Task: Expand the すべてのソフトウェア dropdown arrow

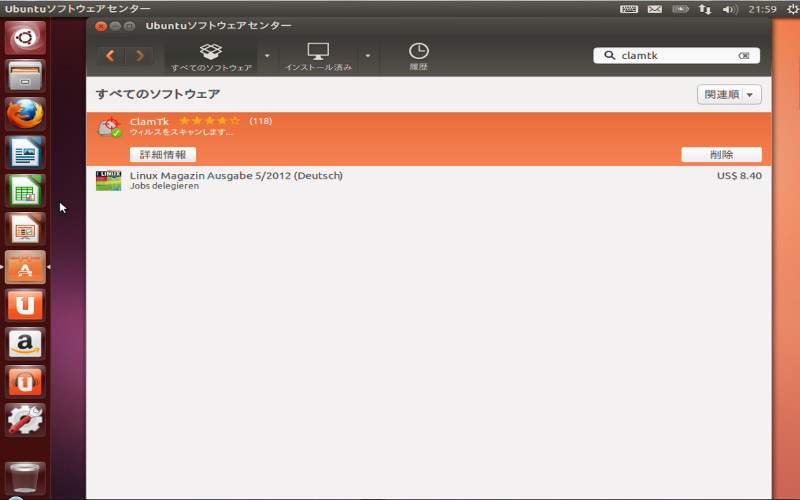Action: (x=267, y=56)
